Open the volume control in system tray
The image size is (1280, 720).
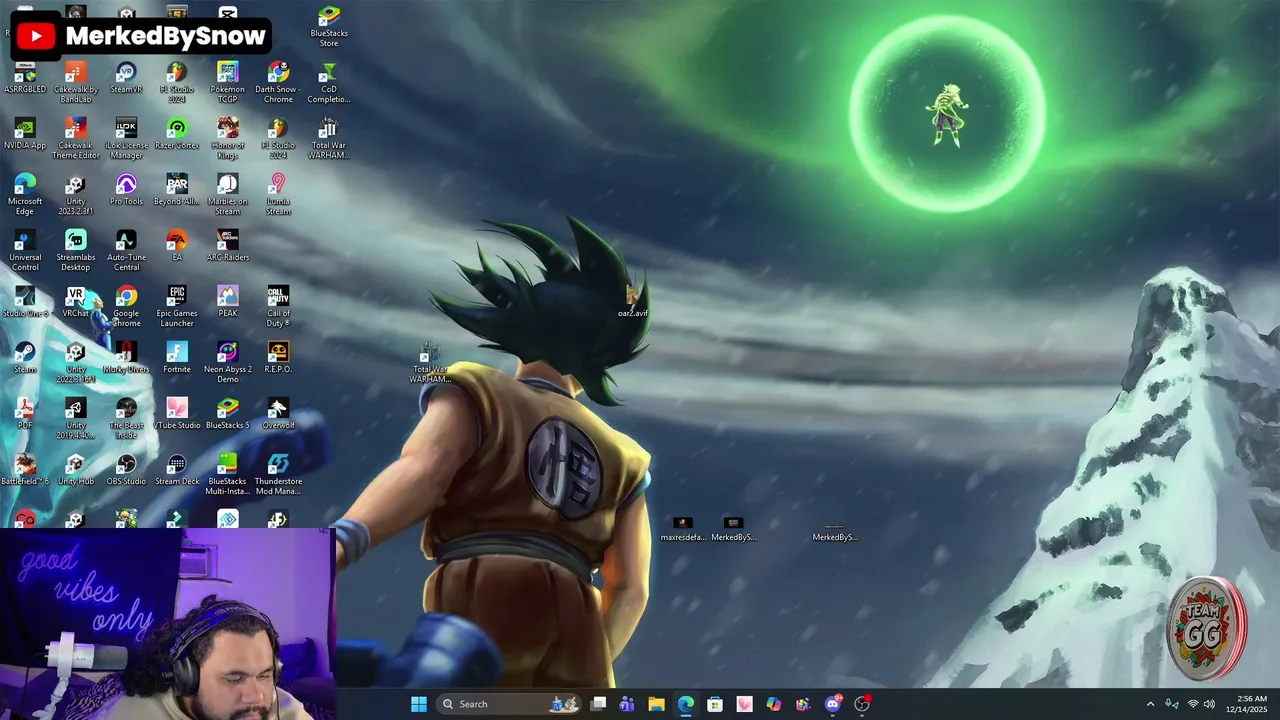1209,704
